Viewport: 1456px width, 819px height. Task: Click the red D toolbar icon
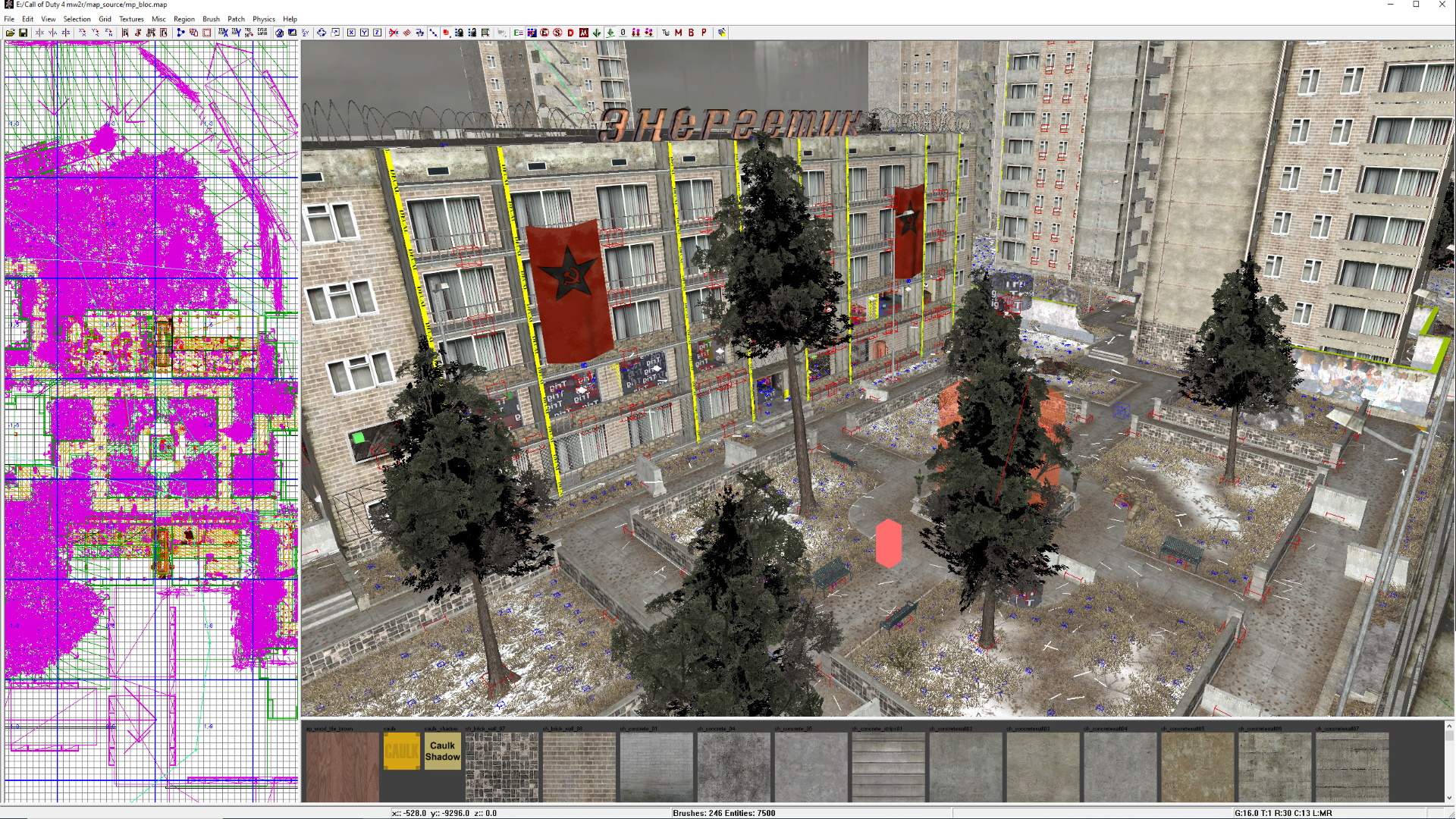click(570, 33)
